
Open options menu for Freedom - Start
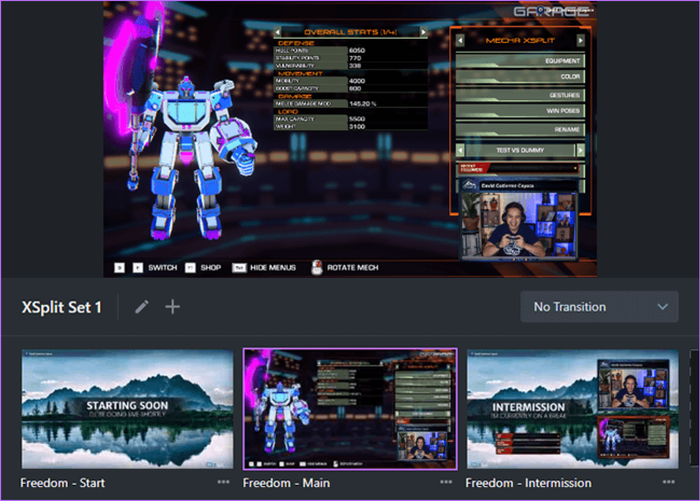coord(223,482)
